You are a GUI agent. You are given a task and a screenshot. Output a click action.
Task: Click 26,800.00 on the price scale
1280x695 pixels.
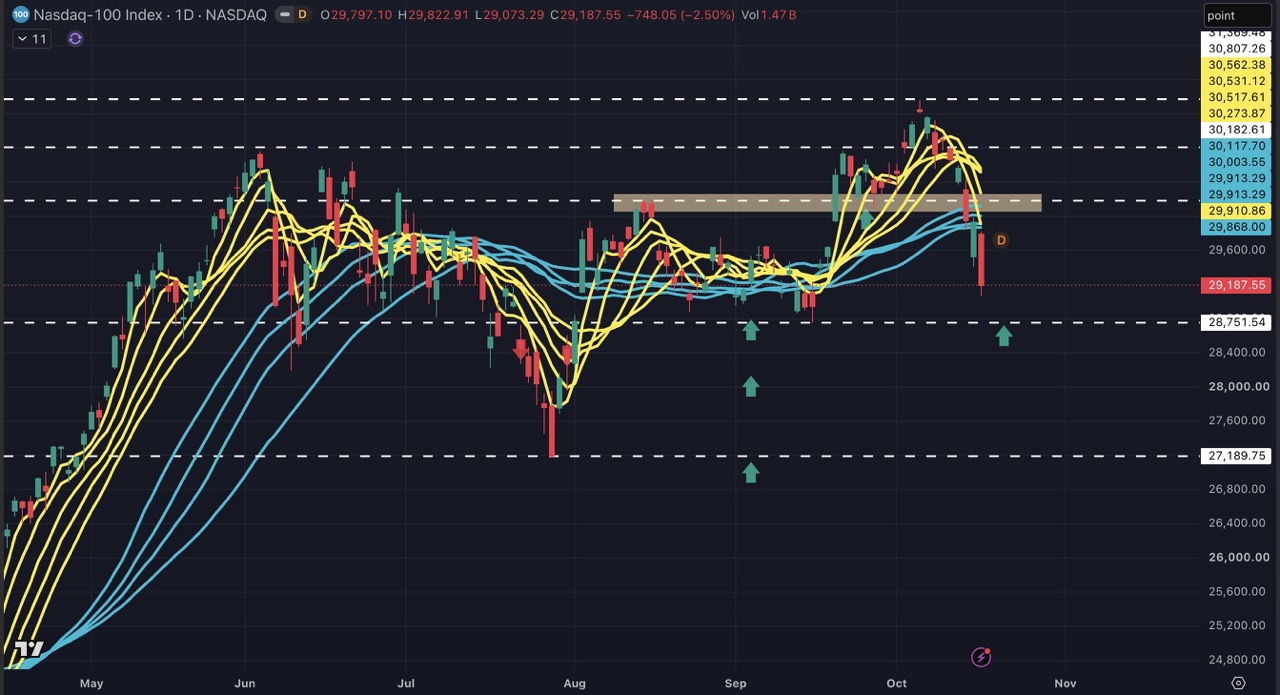pos(1238,489)
